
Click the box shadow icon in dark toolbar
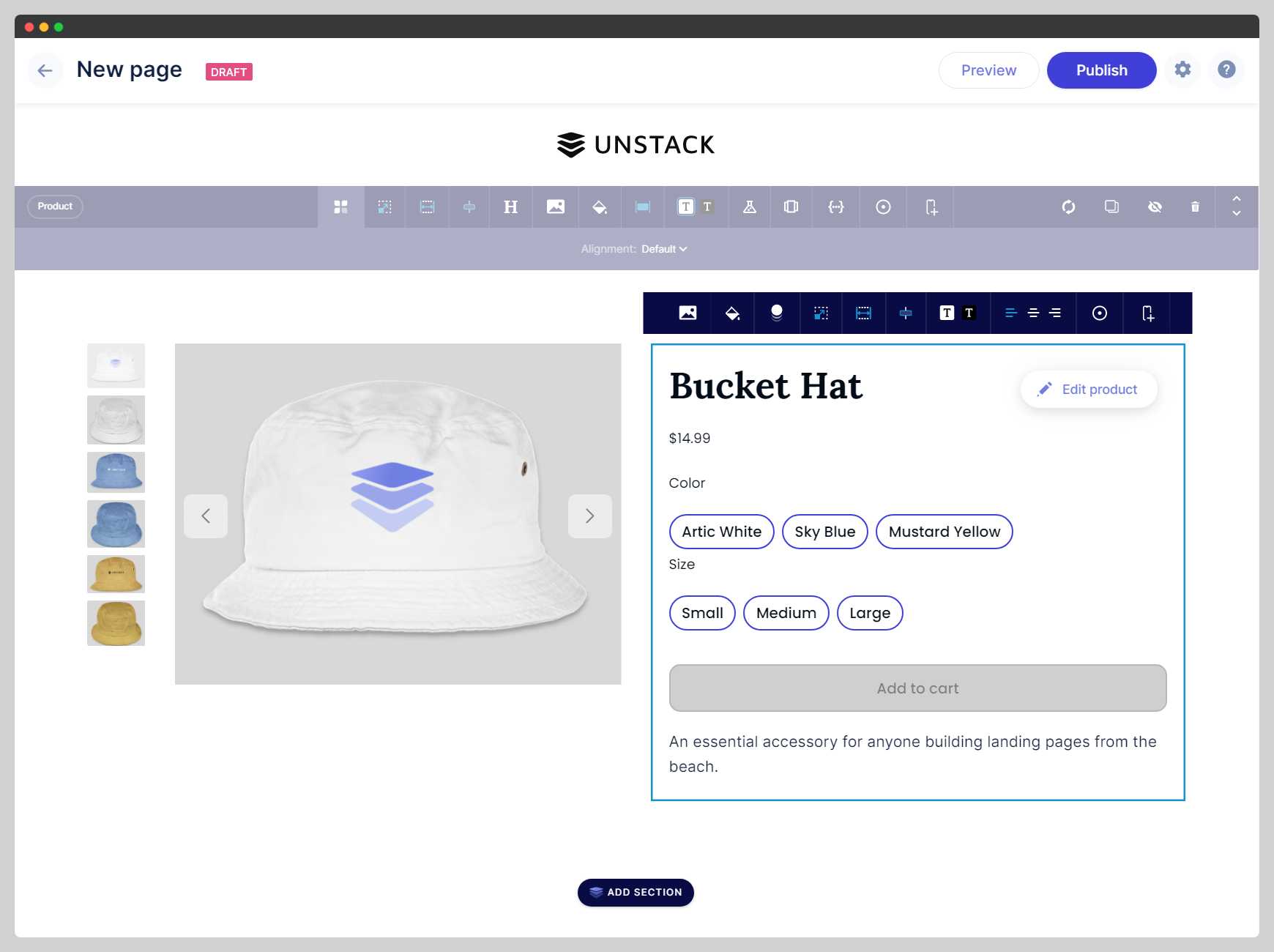776,313
